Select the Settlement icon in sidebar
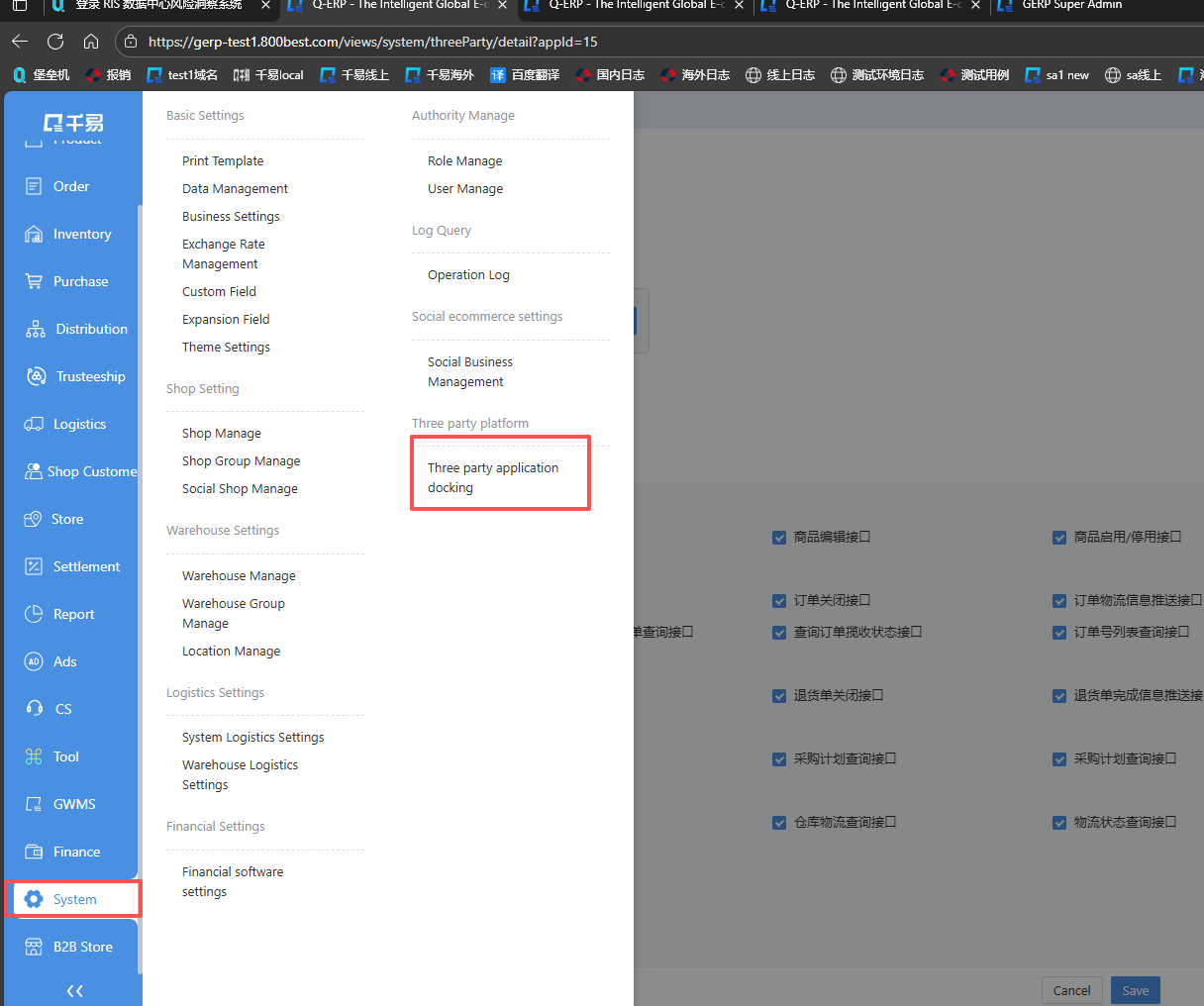Screen dimensions: 1204x1006 point(34,567)
